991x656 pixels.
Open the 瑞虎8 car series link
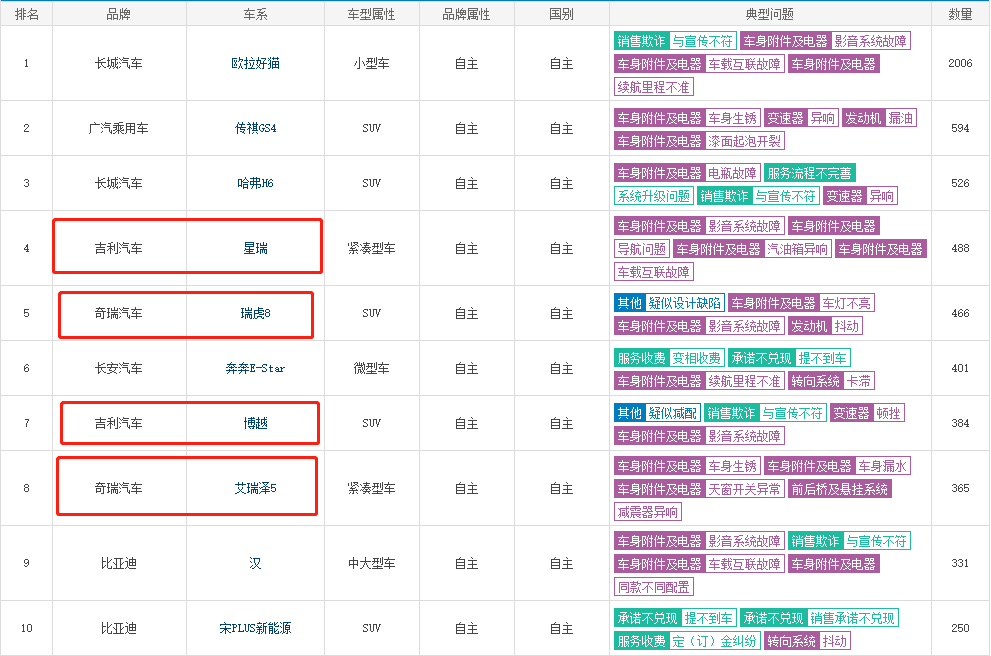point(255,313)
